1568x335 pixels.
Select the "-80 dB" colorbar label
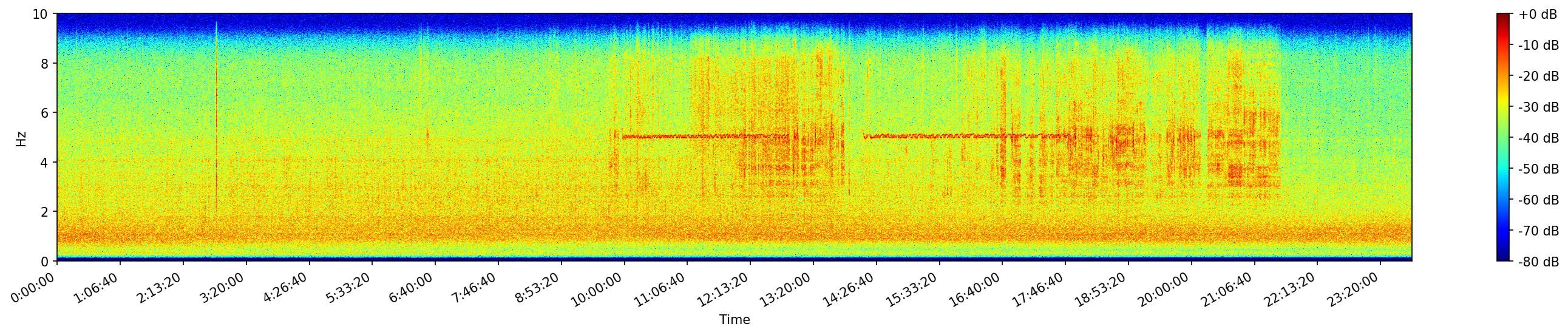click(1538, 262)
